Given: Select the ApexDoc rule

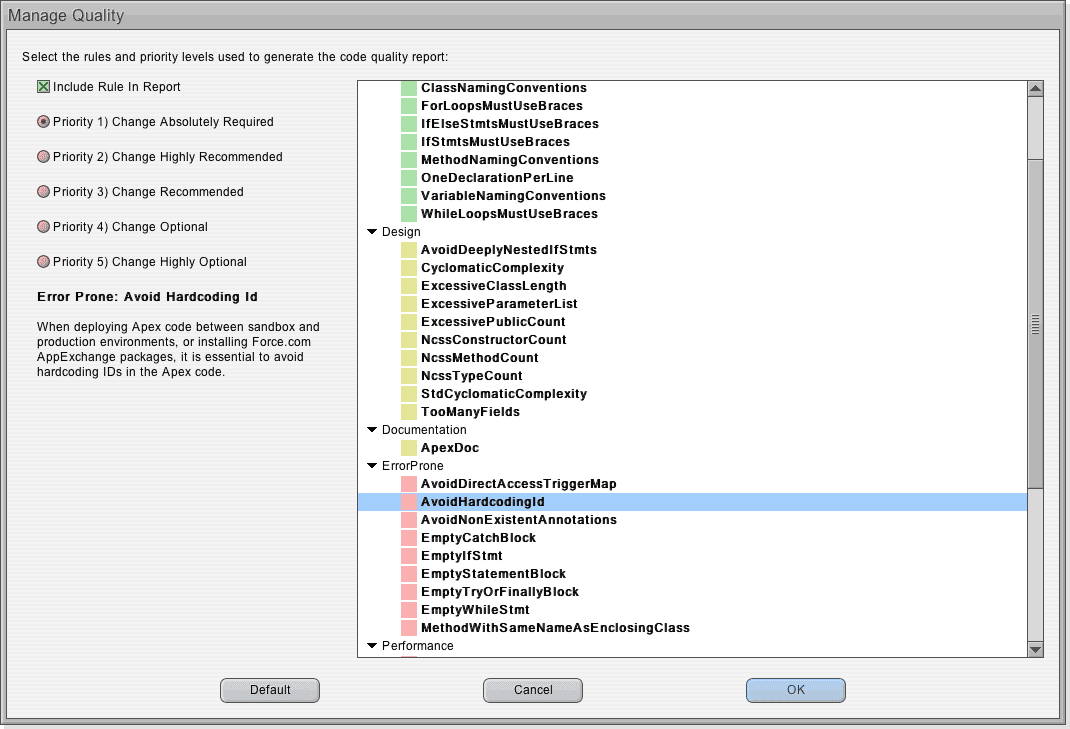Looking at the screenshot, I should click(450, 448).
